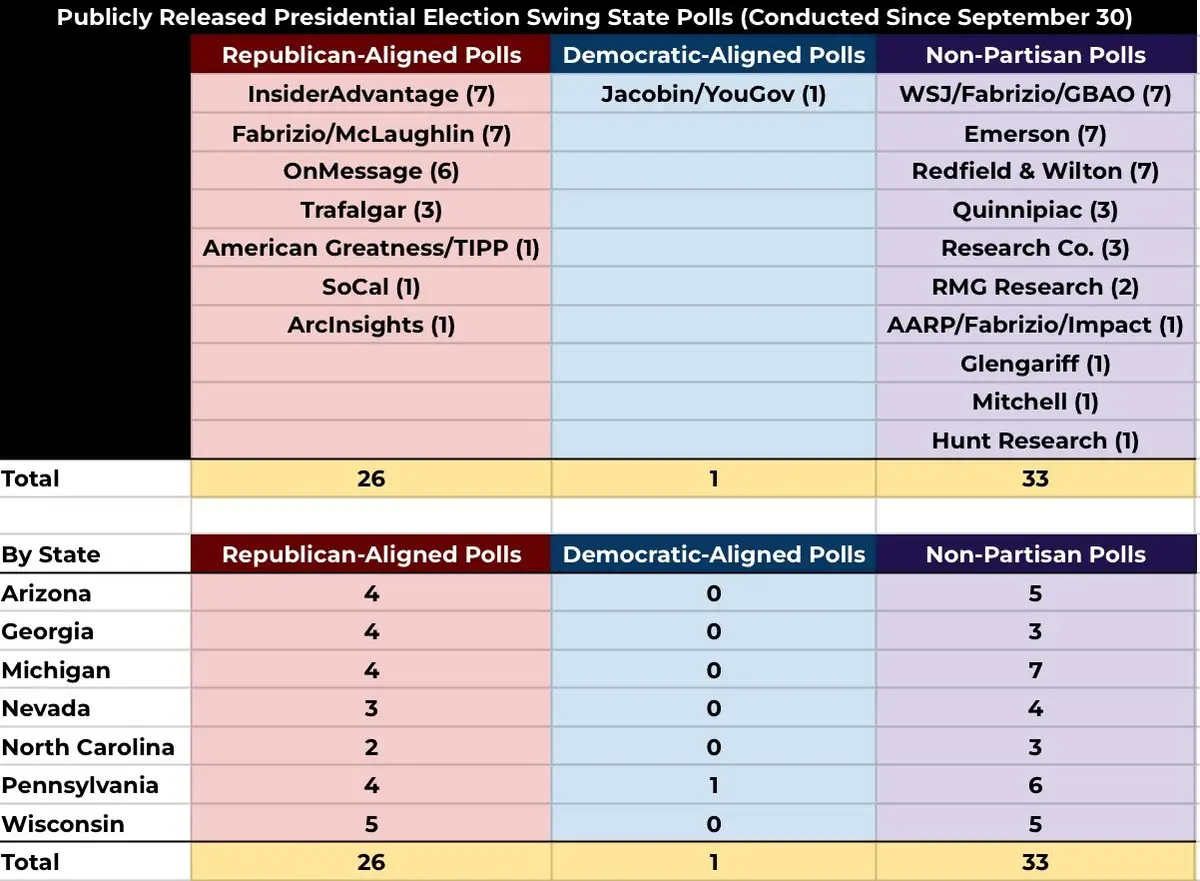1200x881 pixels.
Task: Click the Emerson (7) cell
Action: (x=1035, y=134)
